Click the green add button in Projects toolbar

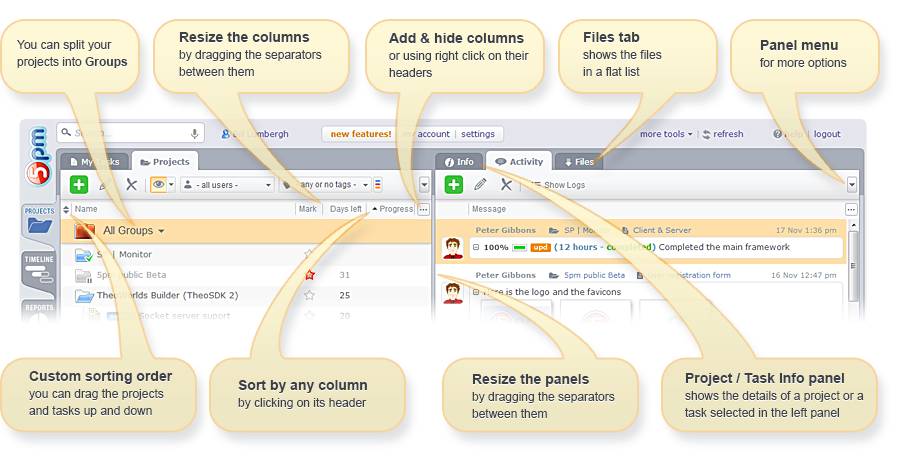(x=79, y=185)
